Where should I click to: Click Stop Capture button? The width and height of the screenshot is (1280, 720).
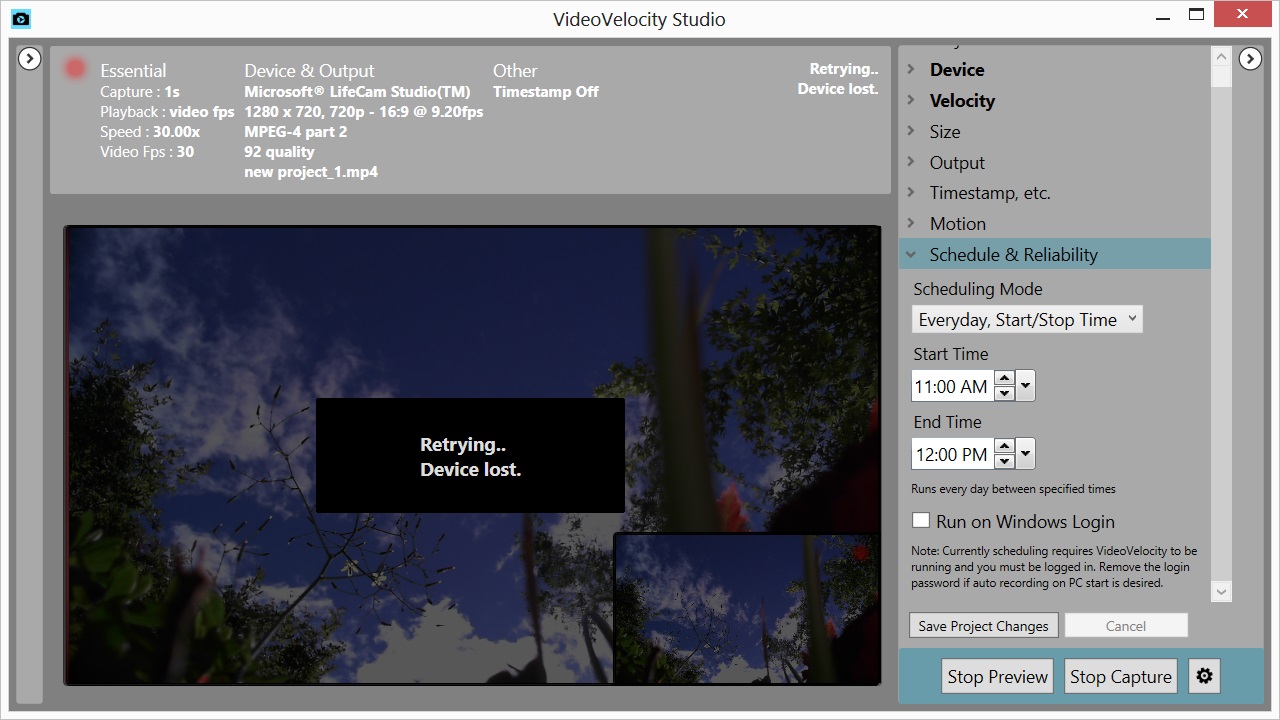[1121, 676]
